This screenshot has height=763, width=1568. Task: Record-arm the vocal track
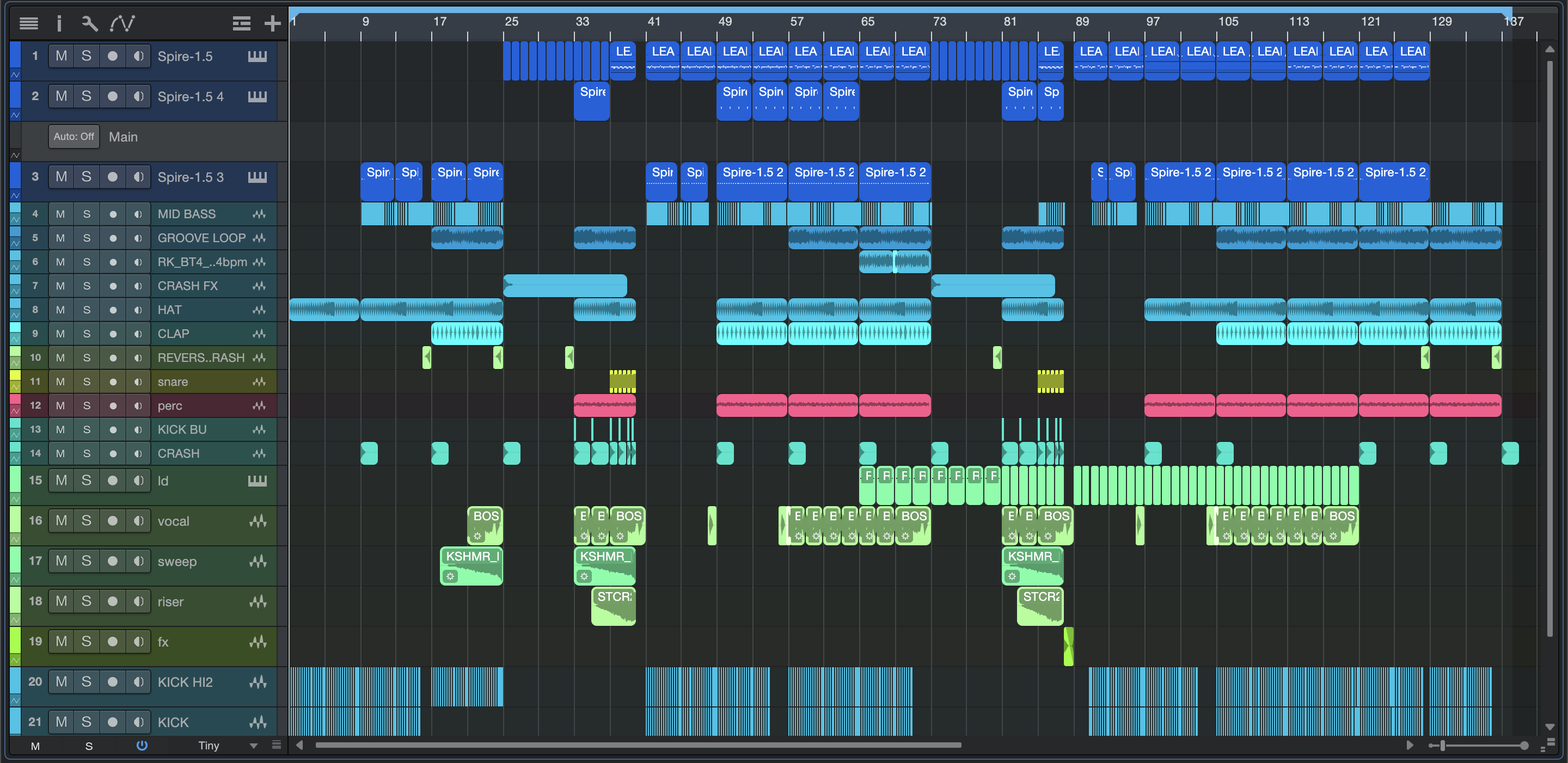coord(113,520)
